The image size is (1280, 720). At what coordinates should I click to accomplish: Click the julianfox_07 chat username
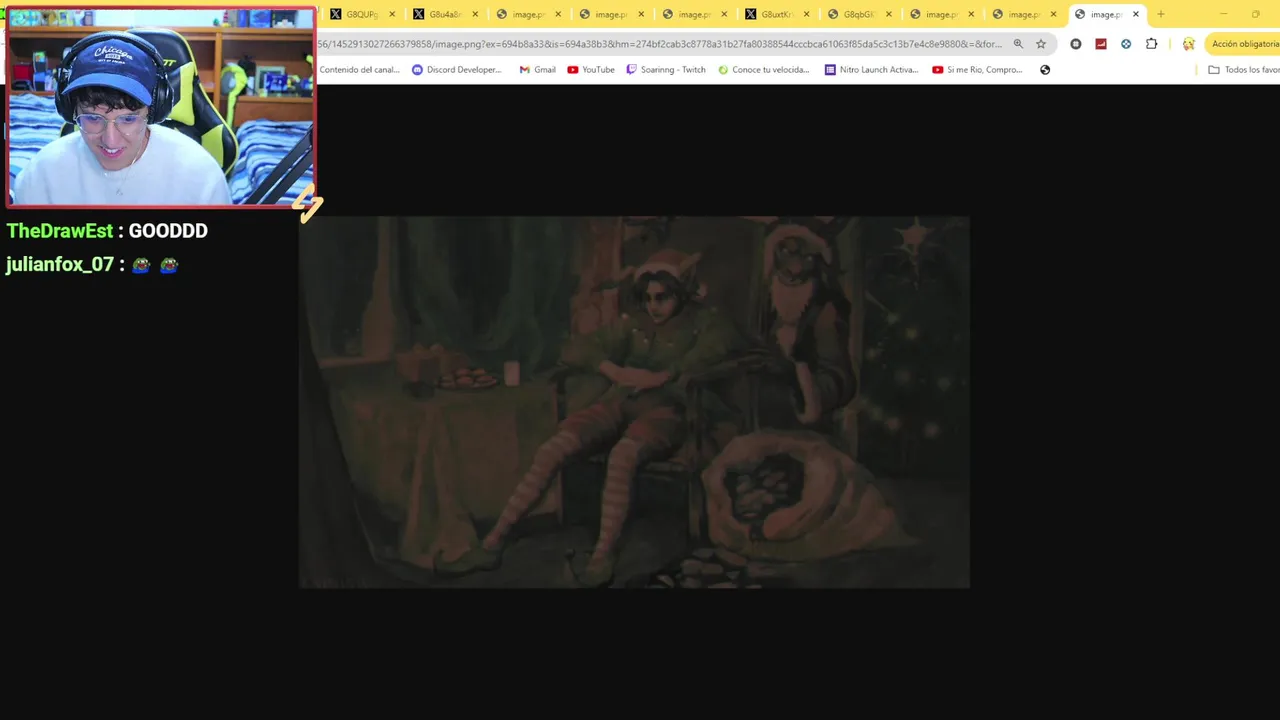(x=60, y=265)
